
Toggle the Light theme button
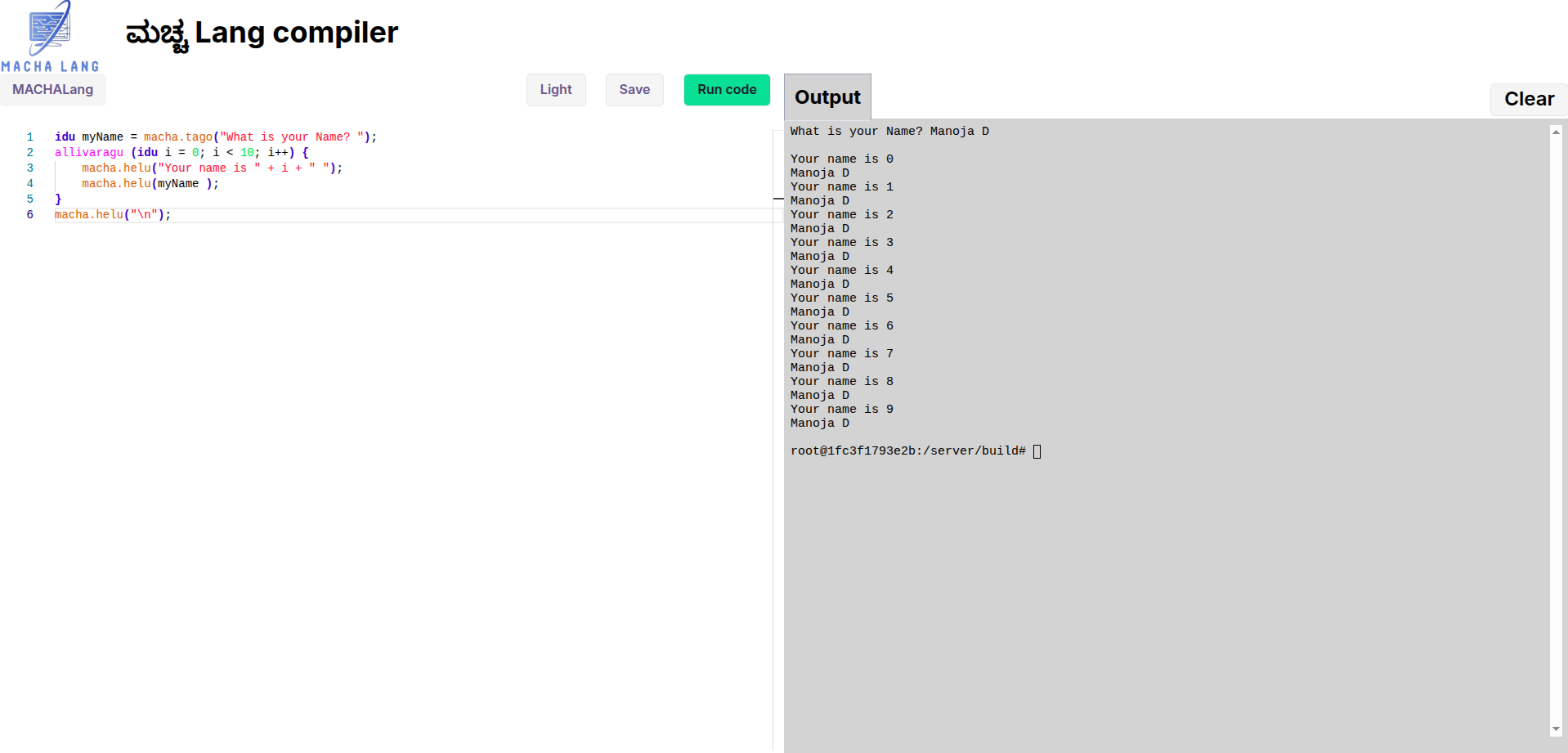click(555, 90)
